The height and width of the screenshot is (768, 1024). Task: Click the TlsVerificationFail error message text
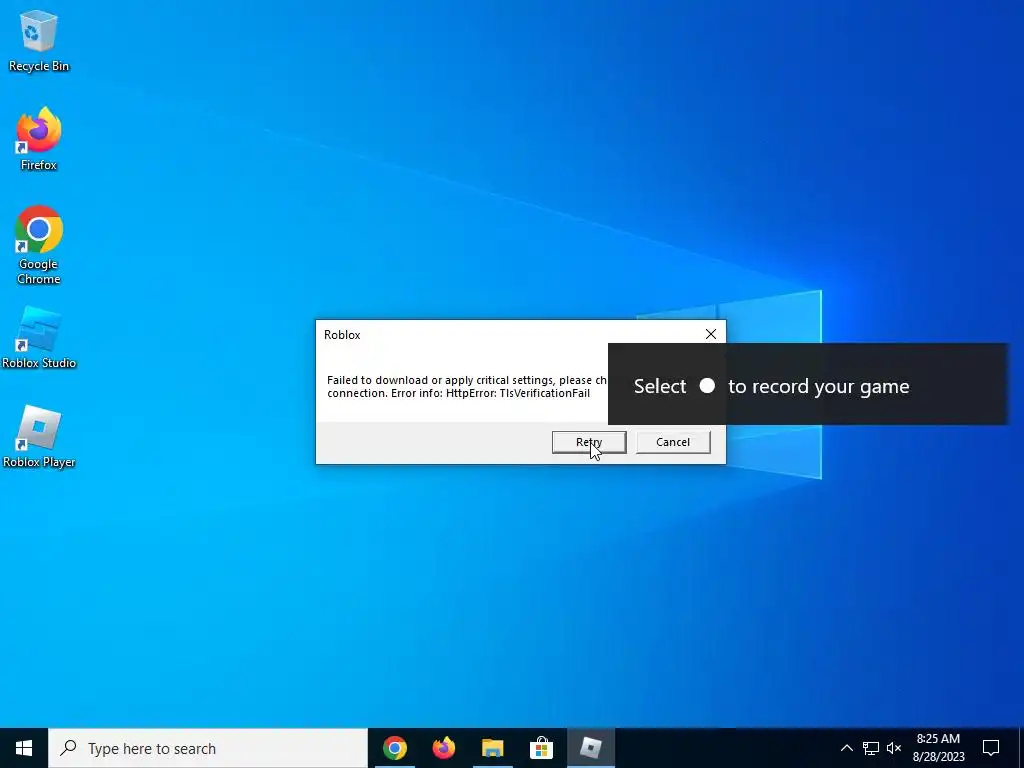pyautogui.click(x=468, y=387)
